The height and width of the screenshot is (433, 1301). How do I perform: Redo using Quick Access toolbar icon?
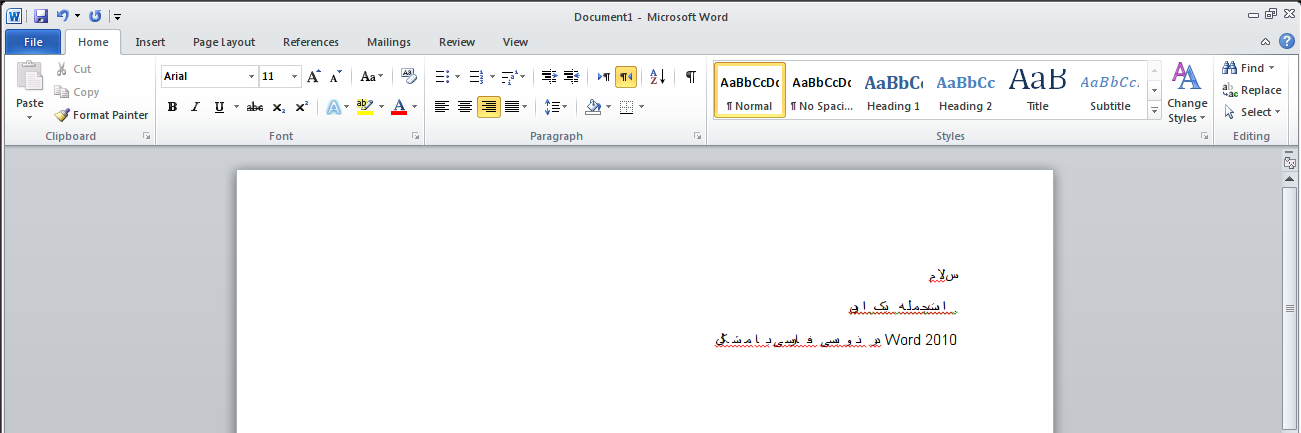(95, 16)
